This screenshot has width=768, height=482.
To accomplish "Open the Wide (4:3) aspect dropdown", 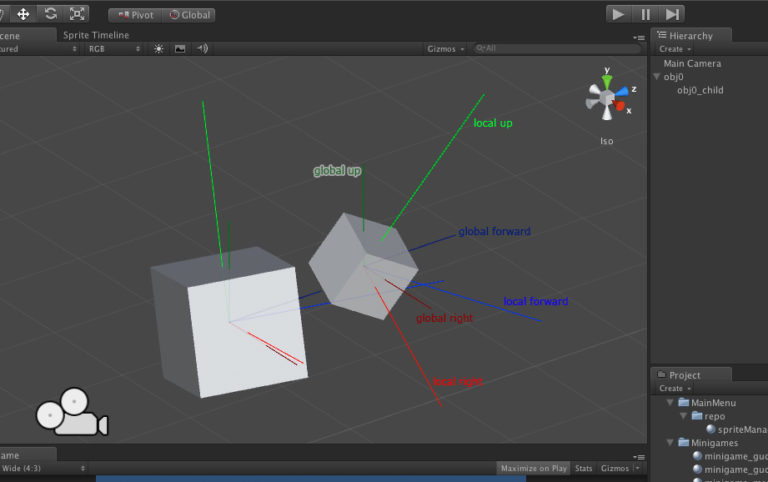I will (x=43, y=468).
